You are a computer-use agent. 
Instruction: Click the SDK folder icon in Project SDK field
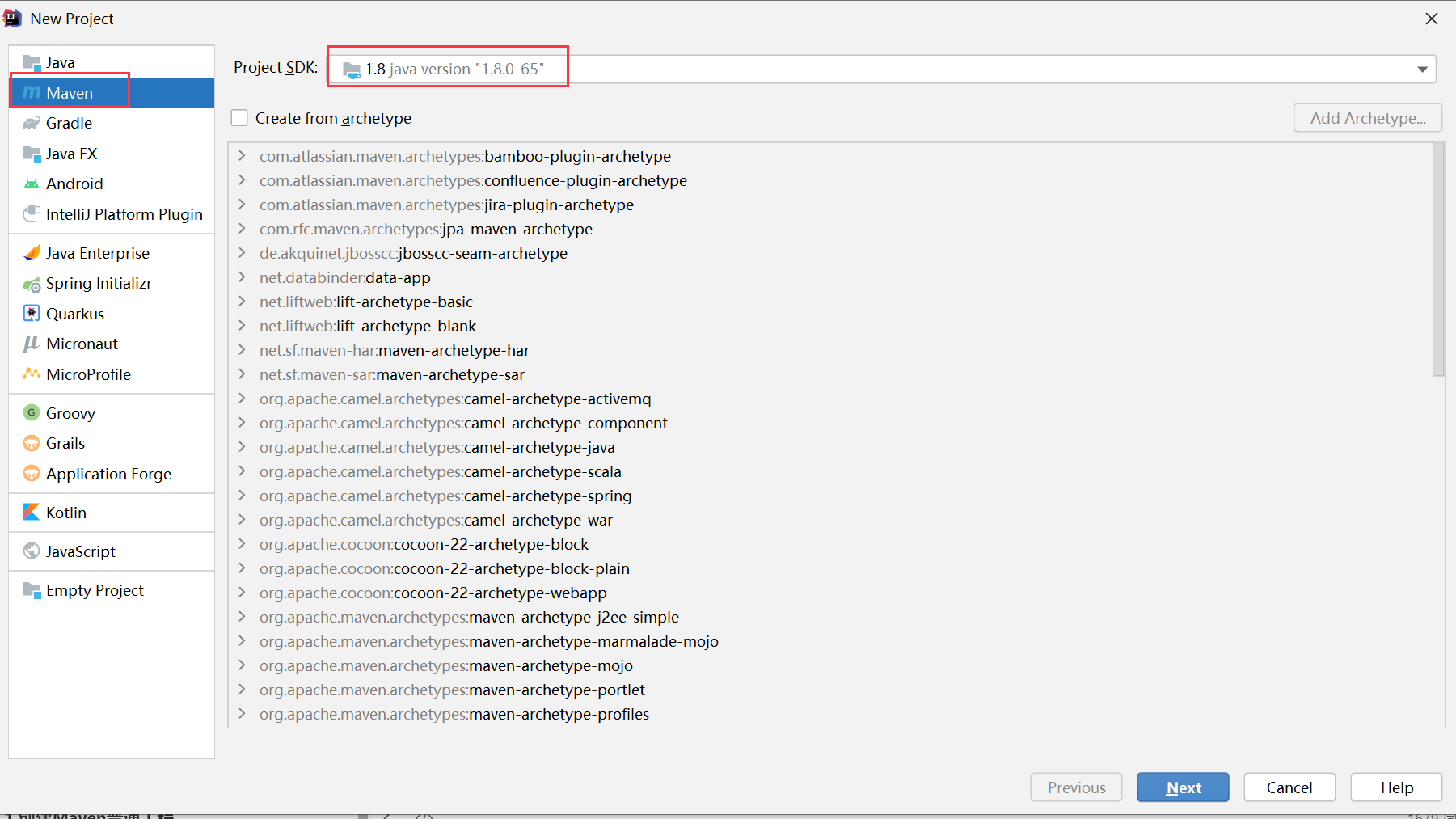pyautogui.click(x=352, y=70)
